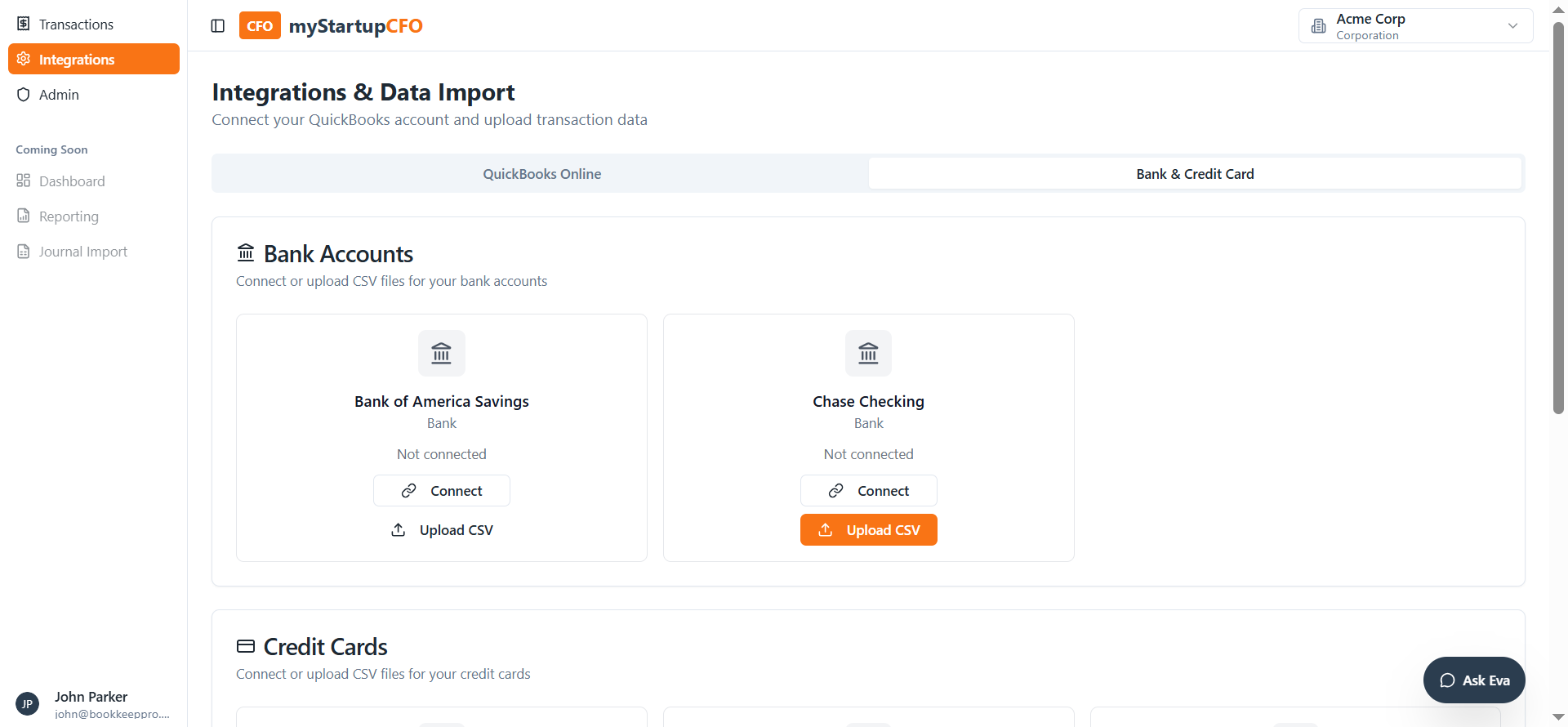Click the Credit Cards heading icon

246,646
